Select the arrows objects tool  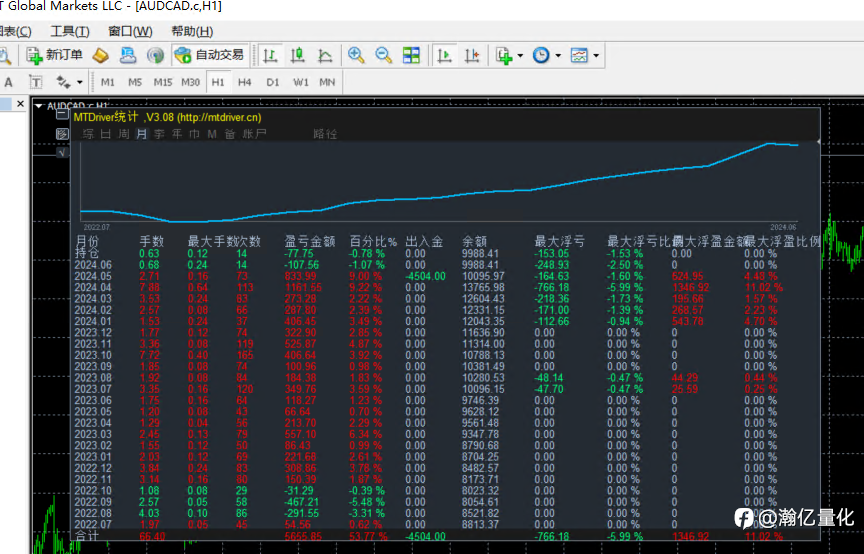pos(63,82)
